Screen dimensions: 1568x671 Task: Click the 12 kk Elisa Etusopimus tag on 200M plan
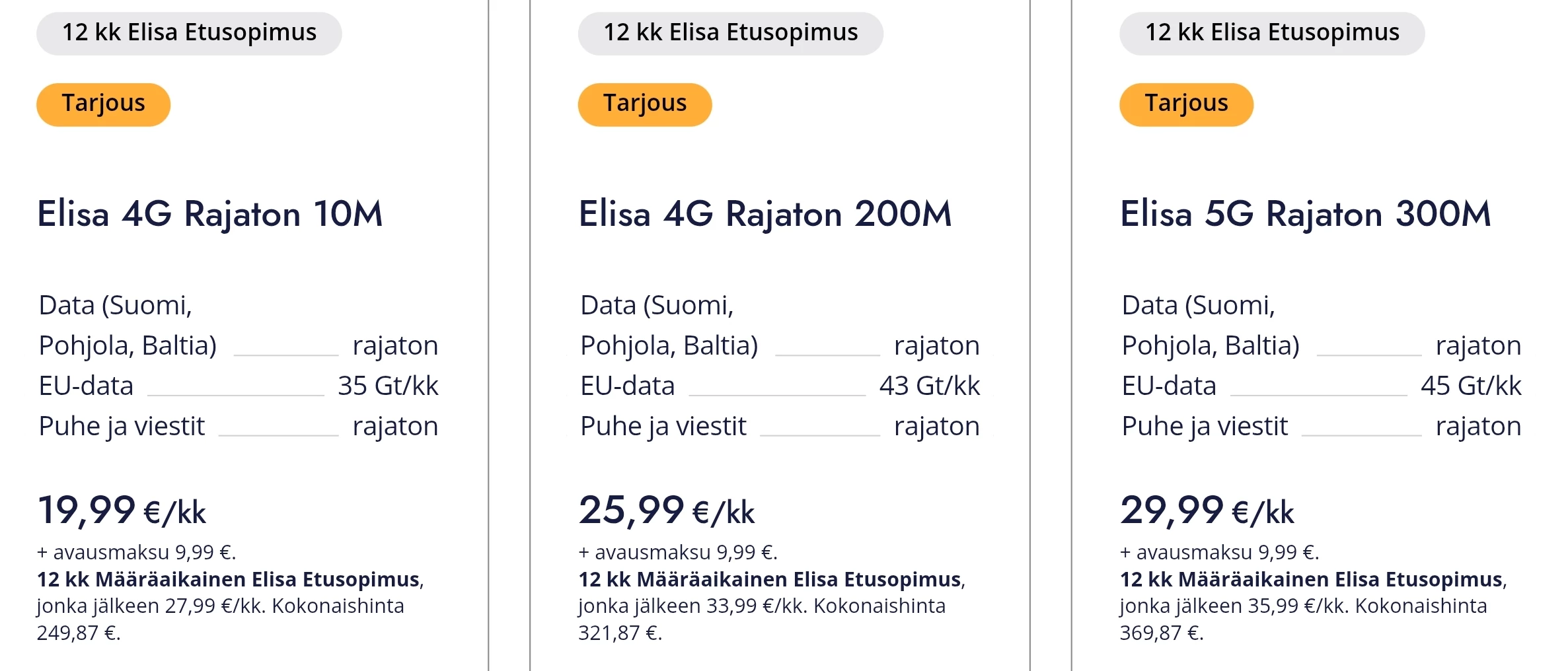click(730, 33)
